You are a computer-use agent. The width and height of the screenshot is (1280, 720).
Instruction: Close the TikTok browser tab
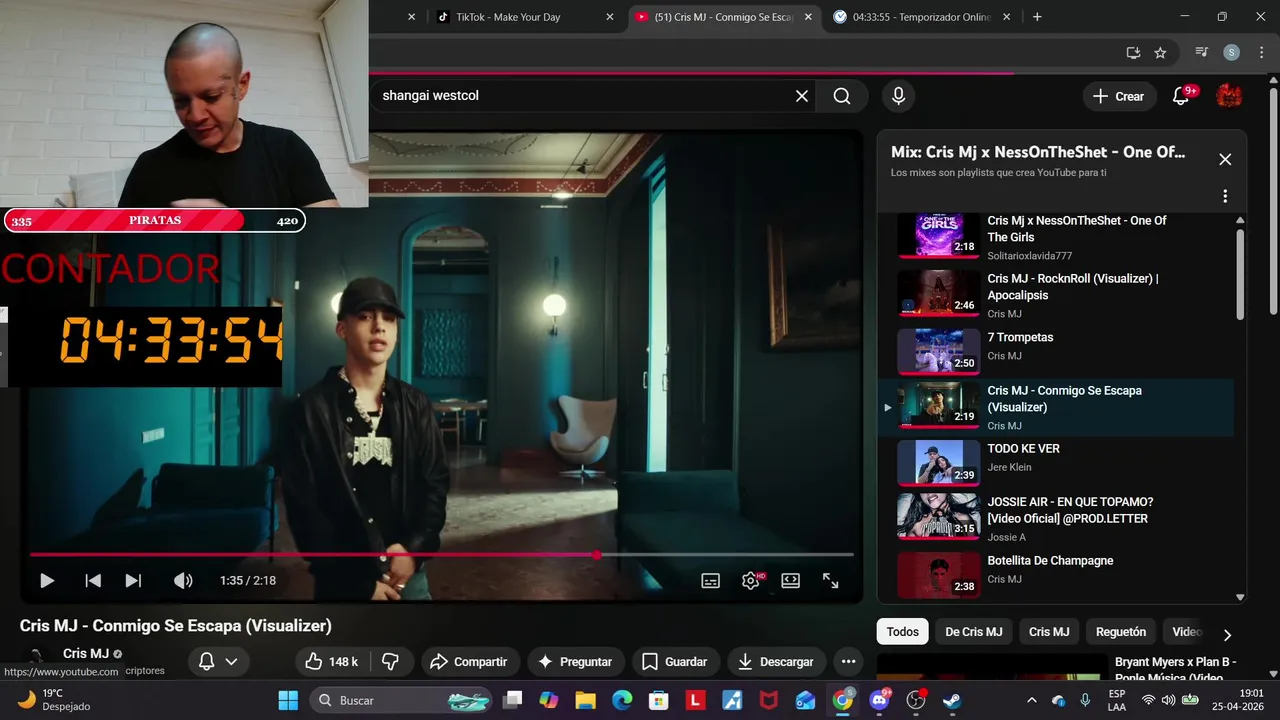pos(610,17)
